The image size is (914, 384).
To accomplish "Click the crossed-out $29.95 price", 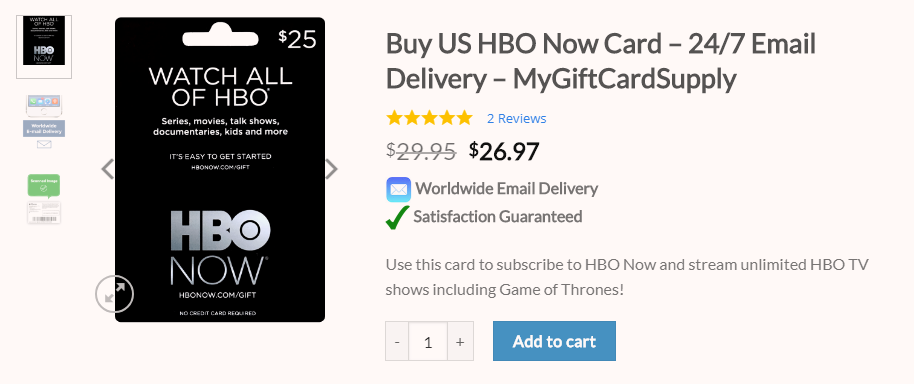I will [421, 152].
